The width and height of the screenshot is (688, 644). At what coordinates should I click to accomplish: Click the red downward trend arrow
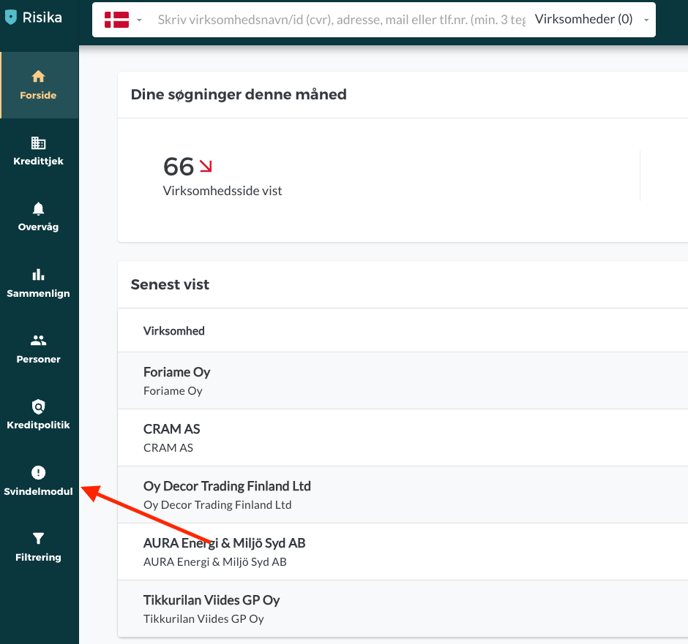click(x=206, y=166)
